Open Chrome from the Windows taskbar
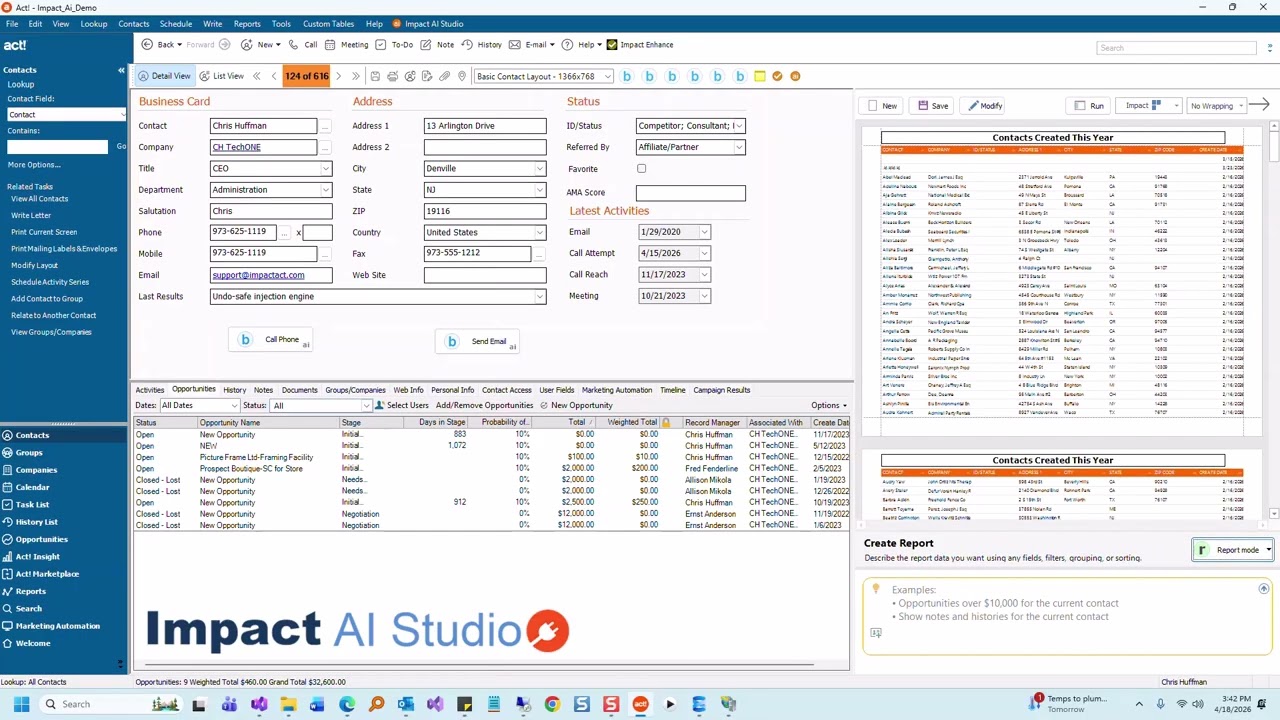Viewport: 1280px width, 720px height. point(552,704)
